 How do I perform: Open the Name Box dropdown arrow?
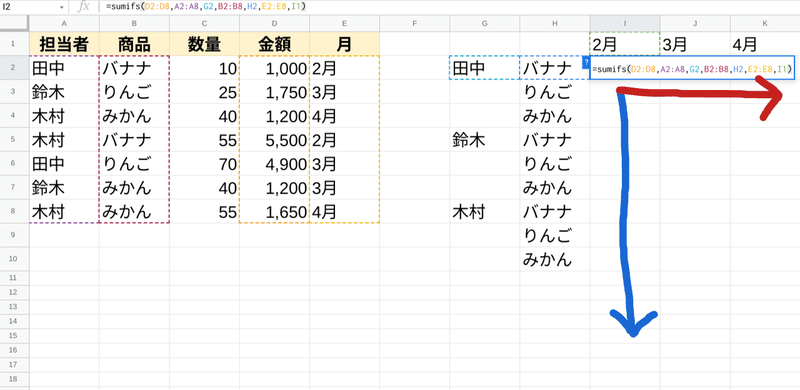pyautogui.click(x=62, y=8)
